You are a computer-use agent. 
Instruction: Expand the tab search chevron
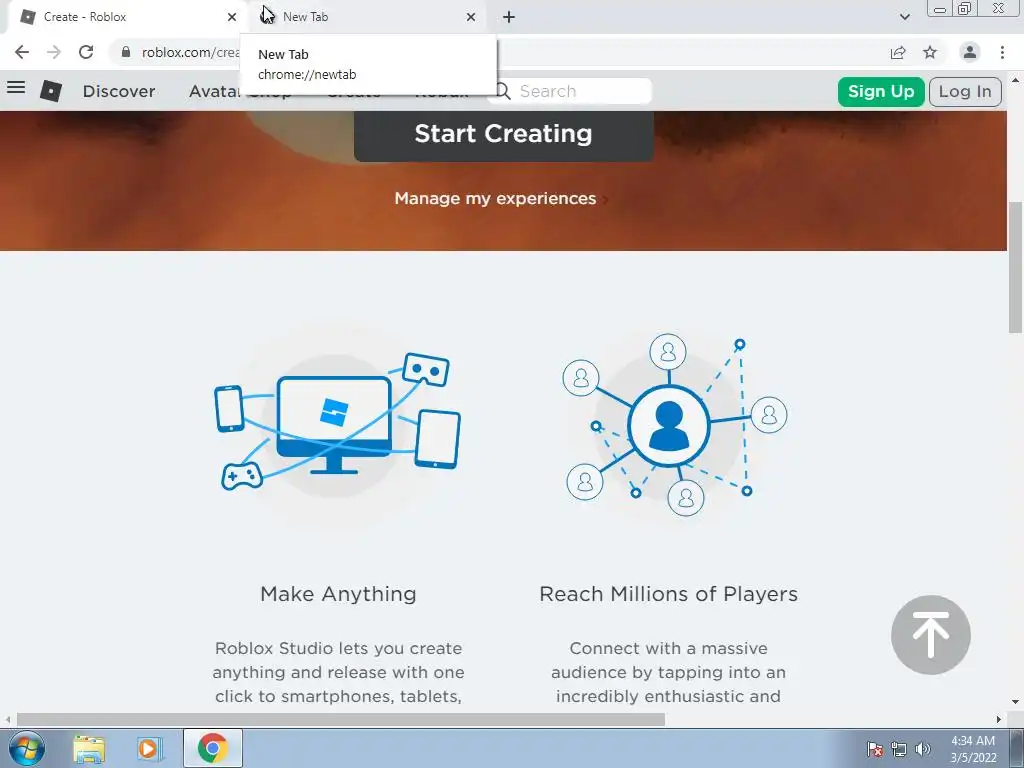904,17
